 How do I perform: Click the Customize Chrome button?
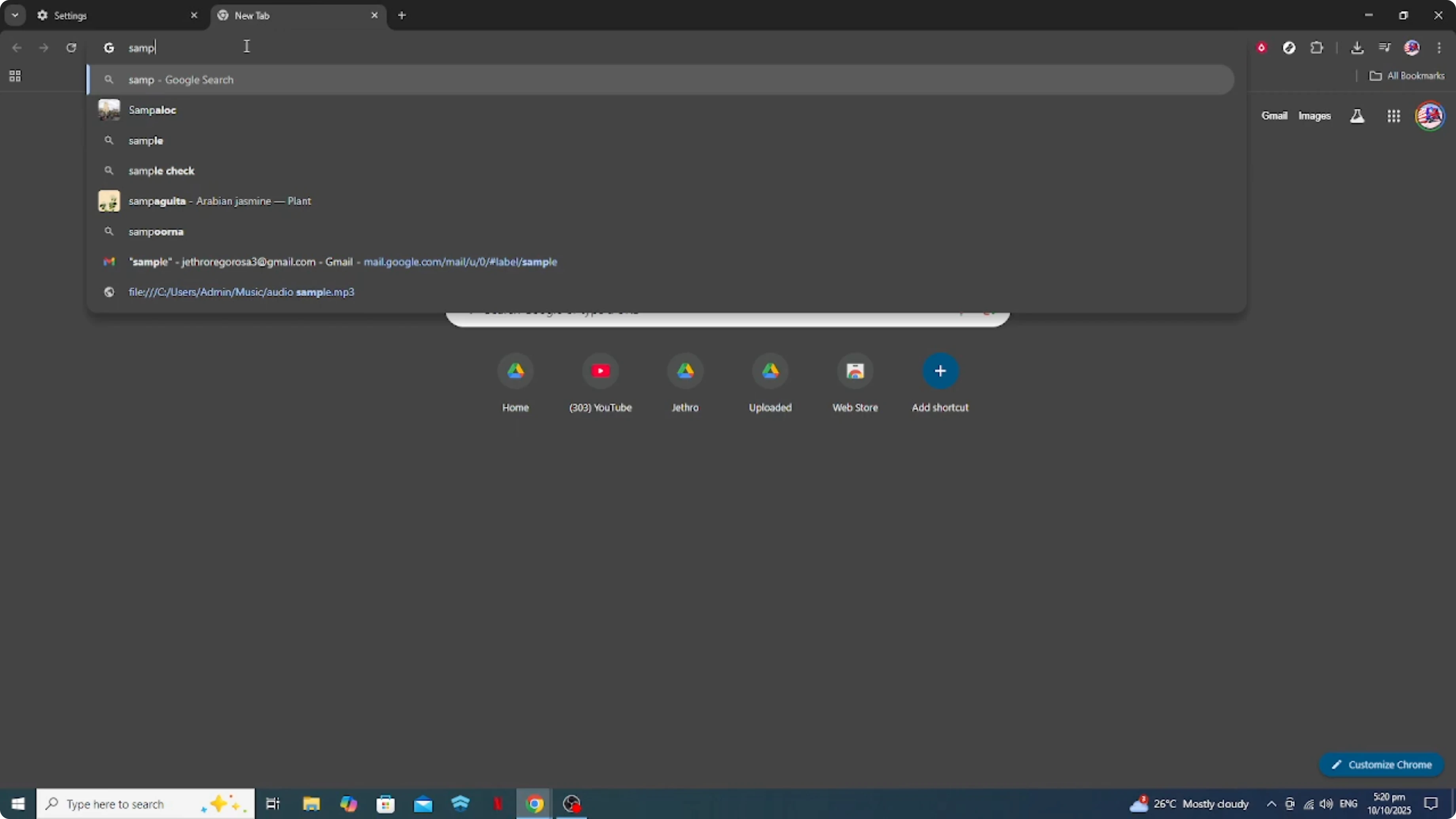(x=1381, y=765)
